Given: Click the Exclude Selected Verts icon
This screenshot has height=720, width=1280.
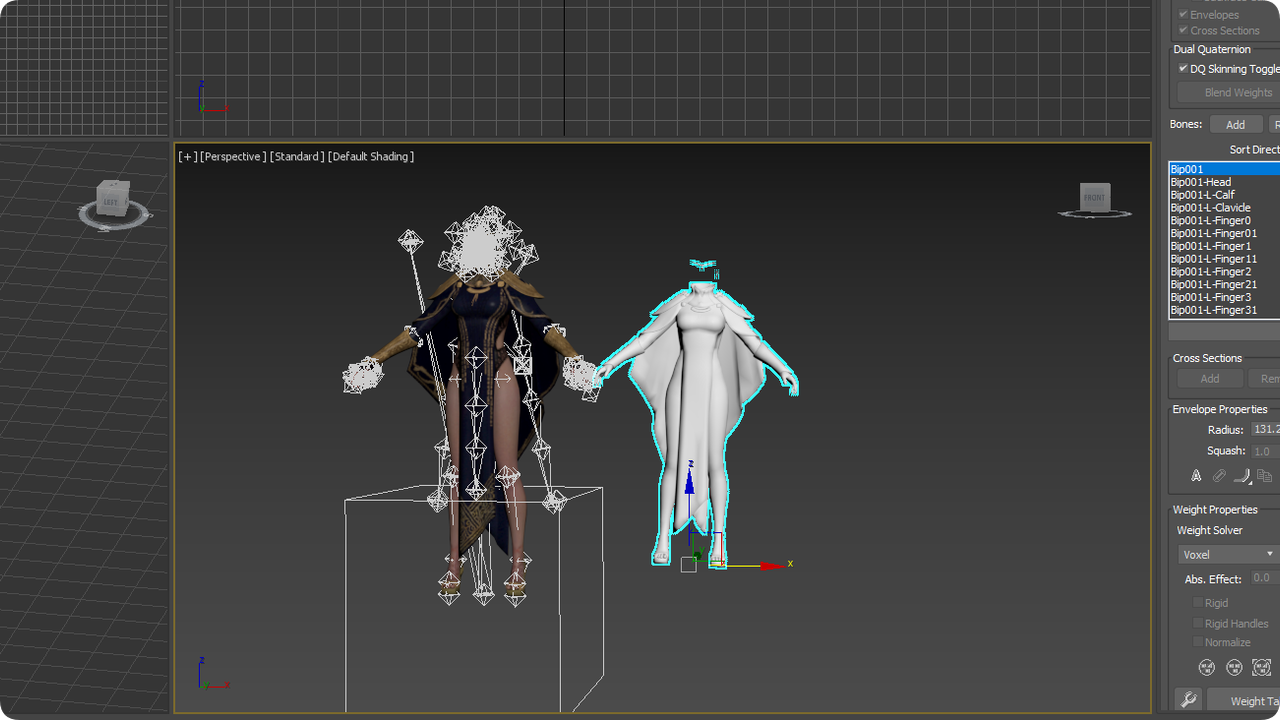Looking at the screenshot, I should click(1207, 667).
